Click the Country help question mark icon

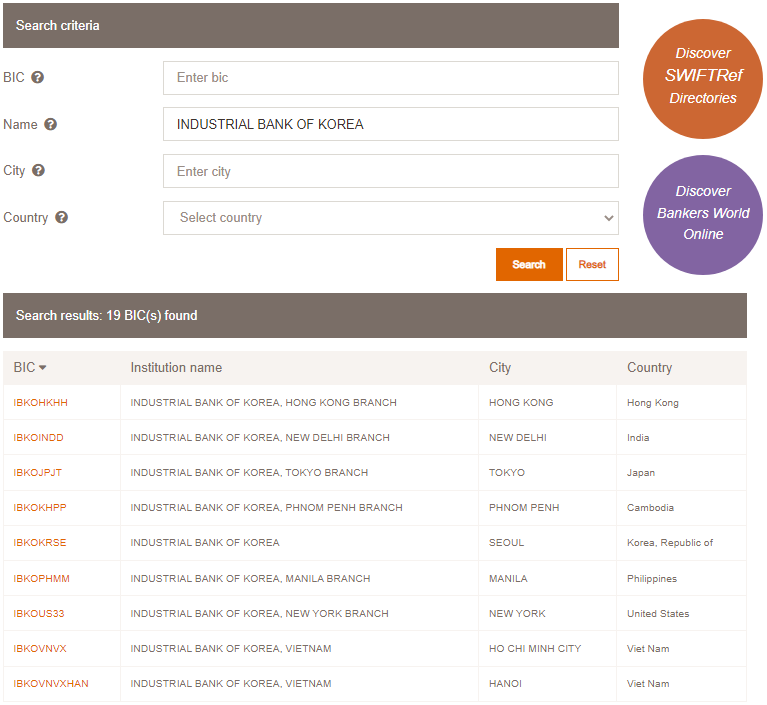(61, 217)
